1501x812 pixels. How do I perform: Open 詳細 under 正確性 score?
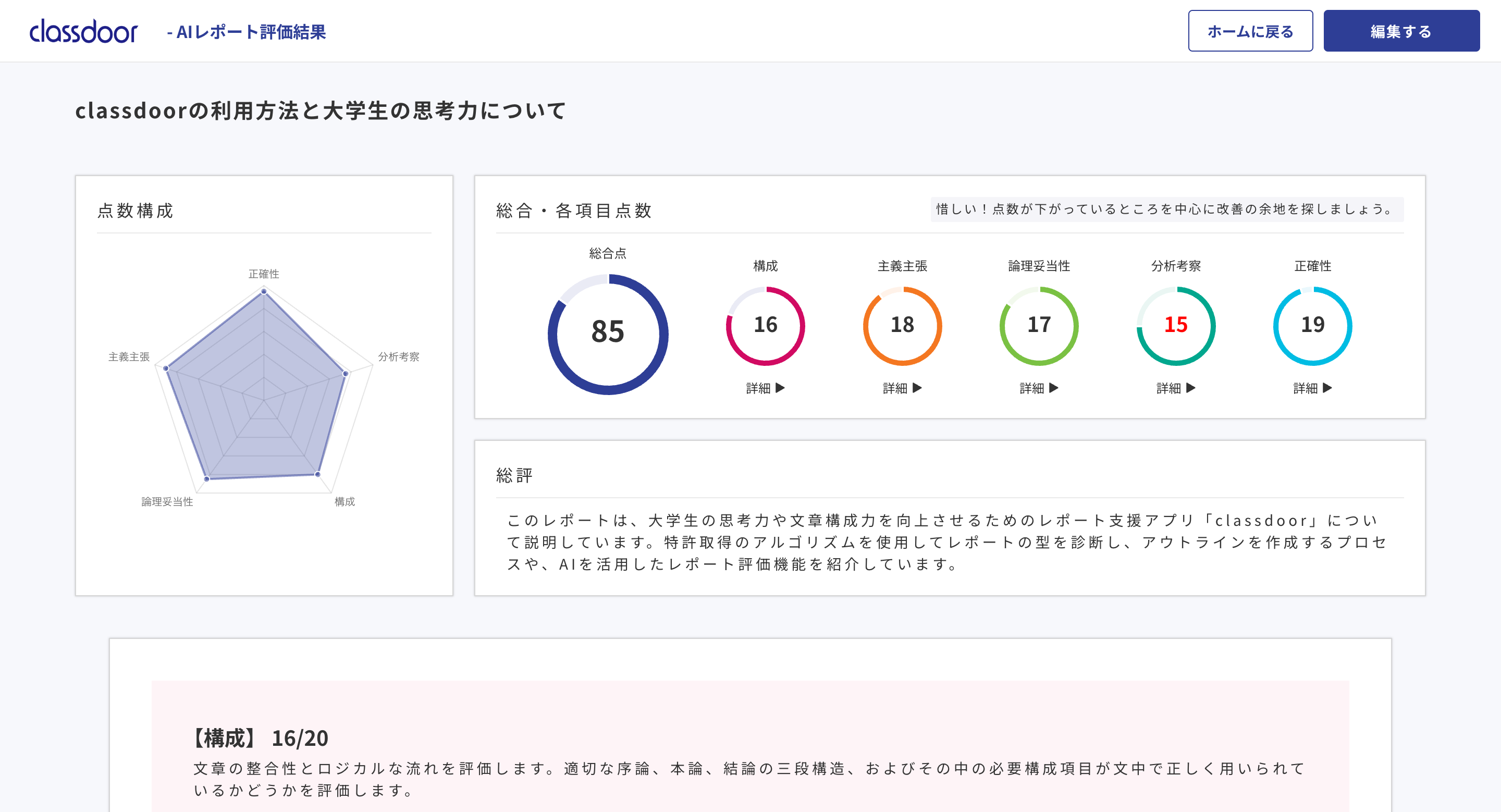pos(1312,388)
